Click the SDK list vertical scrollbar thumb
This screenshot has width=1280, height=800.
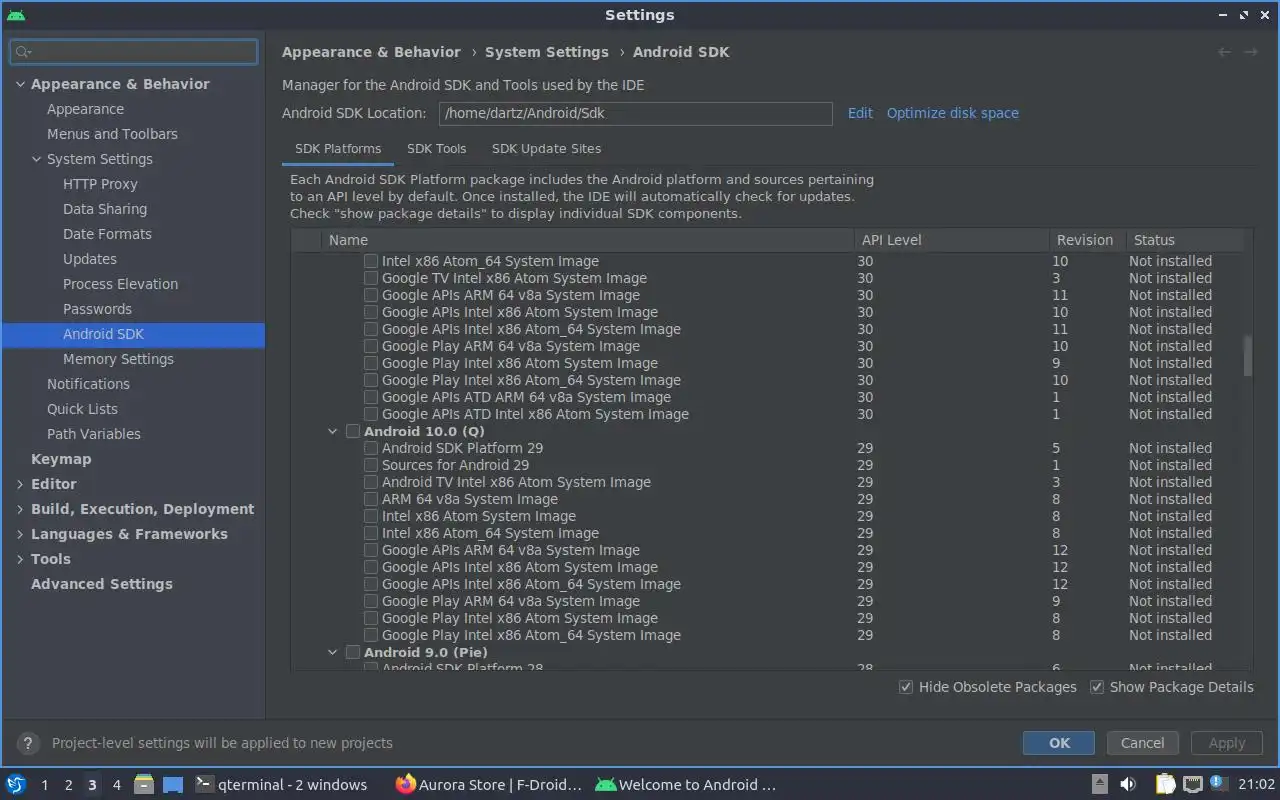[1247, 356]
